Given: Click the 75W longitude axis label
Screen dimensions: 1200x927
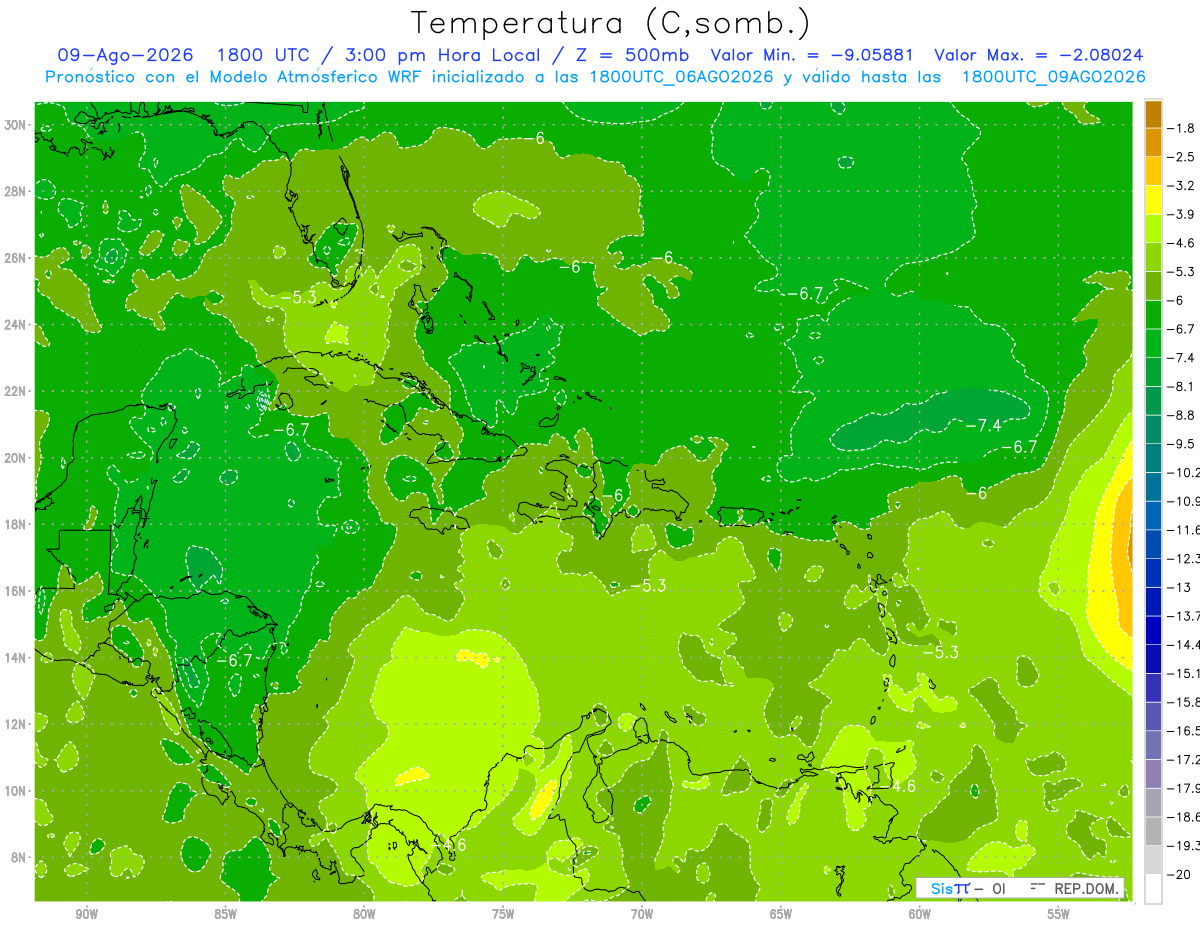Looking at the screenshot, I should coord(503,914).
